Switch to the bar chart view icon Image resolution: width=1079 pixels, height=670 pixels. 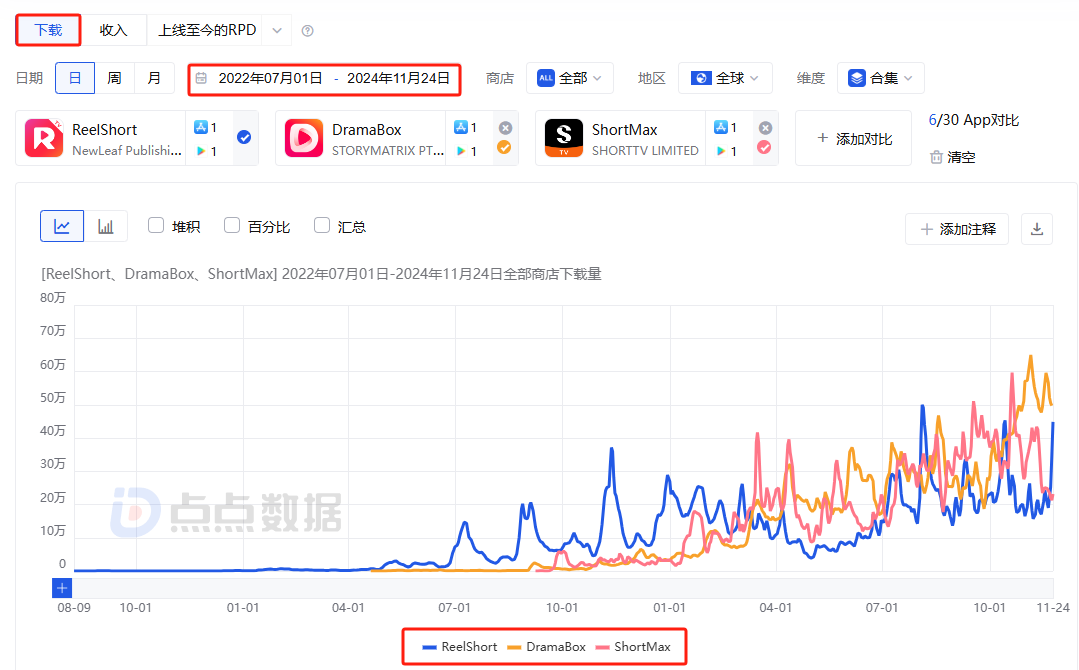point(107,226)
